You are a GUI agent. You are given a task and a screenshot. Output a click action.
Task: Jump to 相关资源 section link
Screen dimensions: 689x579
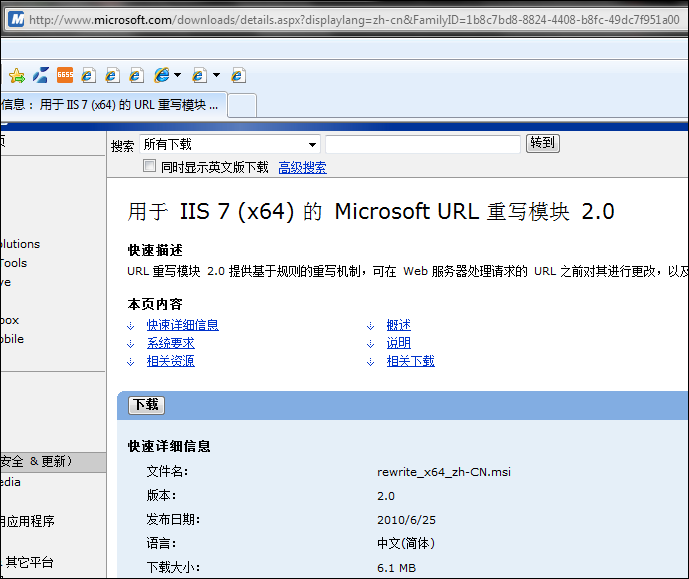point(170,361)
